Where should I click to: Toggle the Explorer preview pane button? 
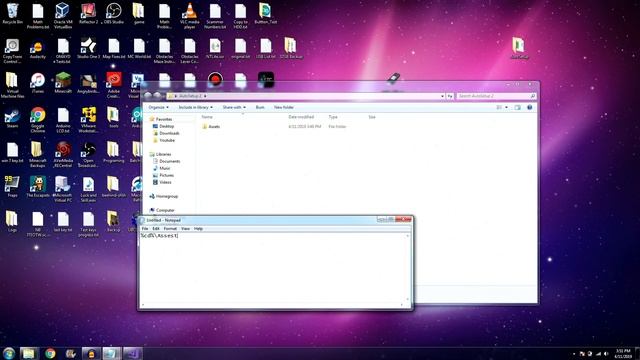[518, 107]
